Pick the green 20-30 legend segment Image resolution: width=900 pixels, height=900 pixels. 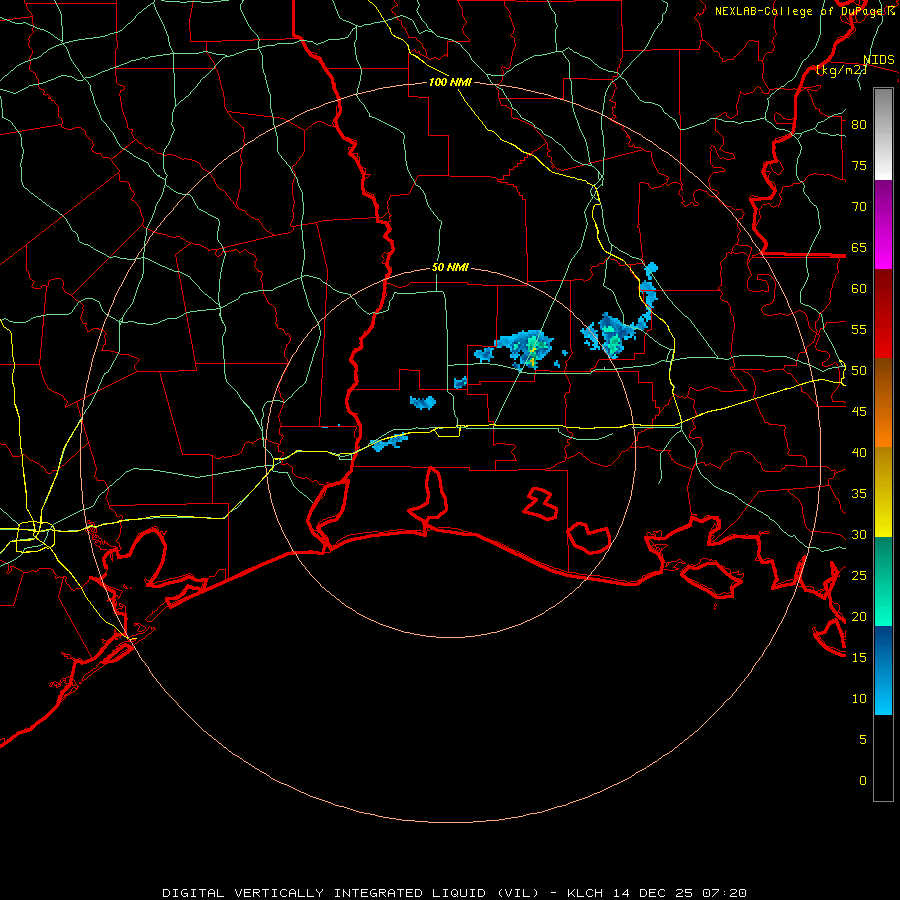click(883, 581)
